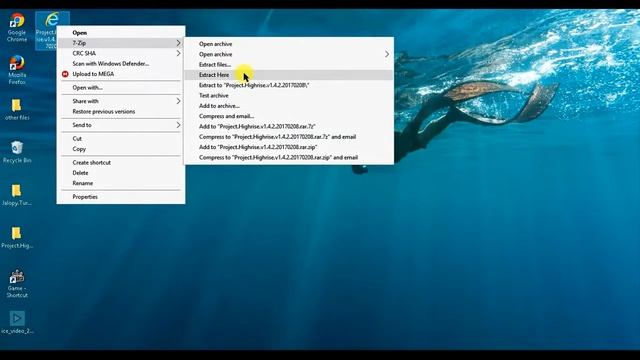The width and height of the screenshot is (640, 360).
Task: Select the Game - Shortcut icon
Action: [x=17, y=277]
